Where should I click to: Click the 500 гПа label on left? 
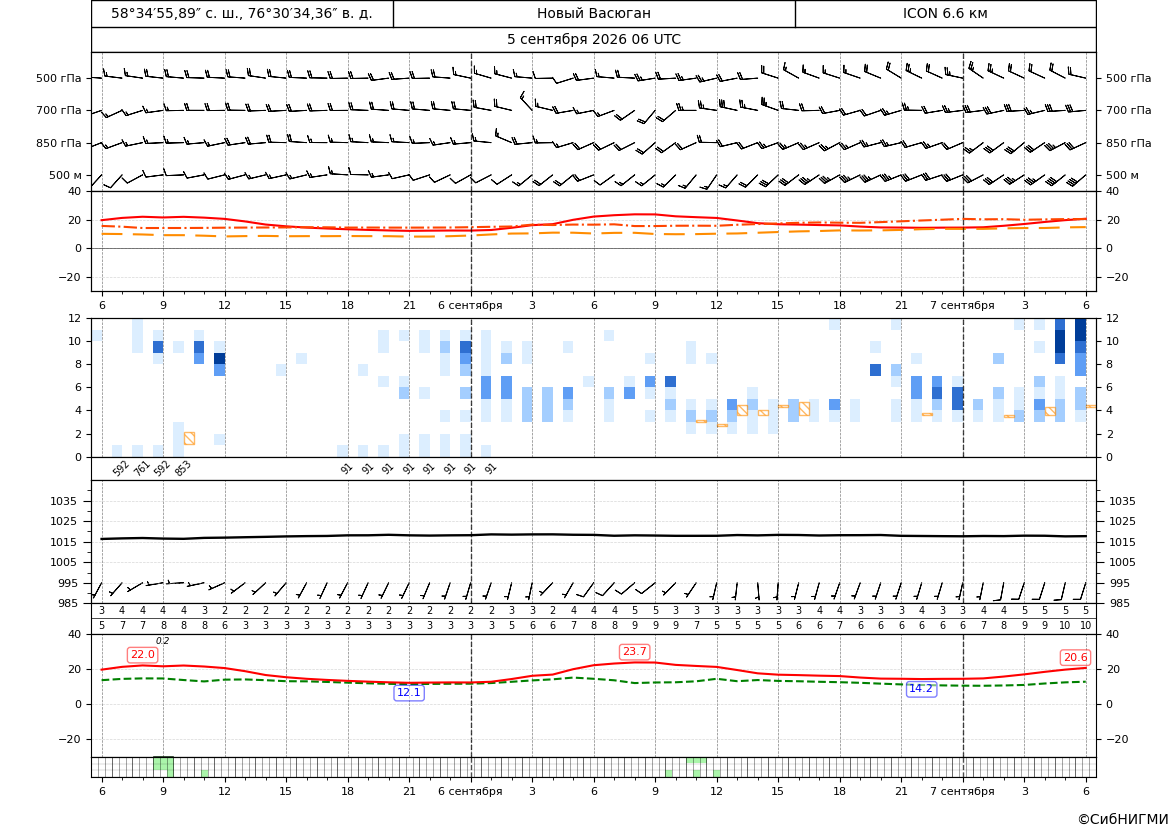click(x=59, y=78)
